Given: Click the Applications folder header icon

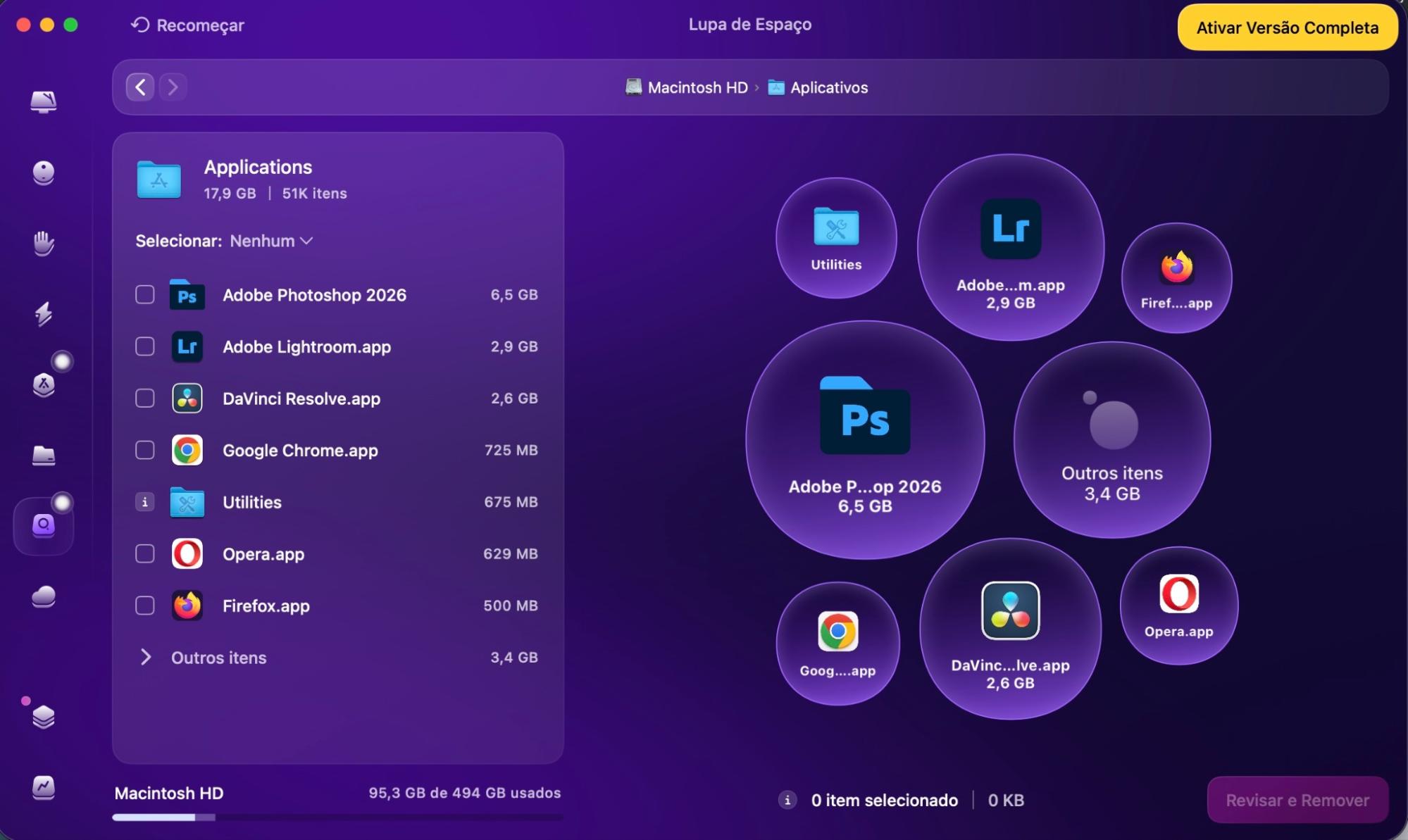Looking at the screenshot, I should [158, 180].
